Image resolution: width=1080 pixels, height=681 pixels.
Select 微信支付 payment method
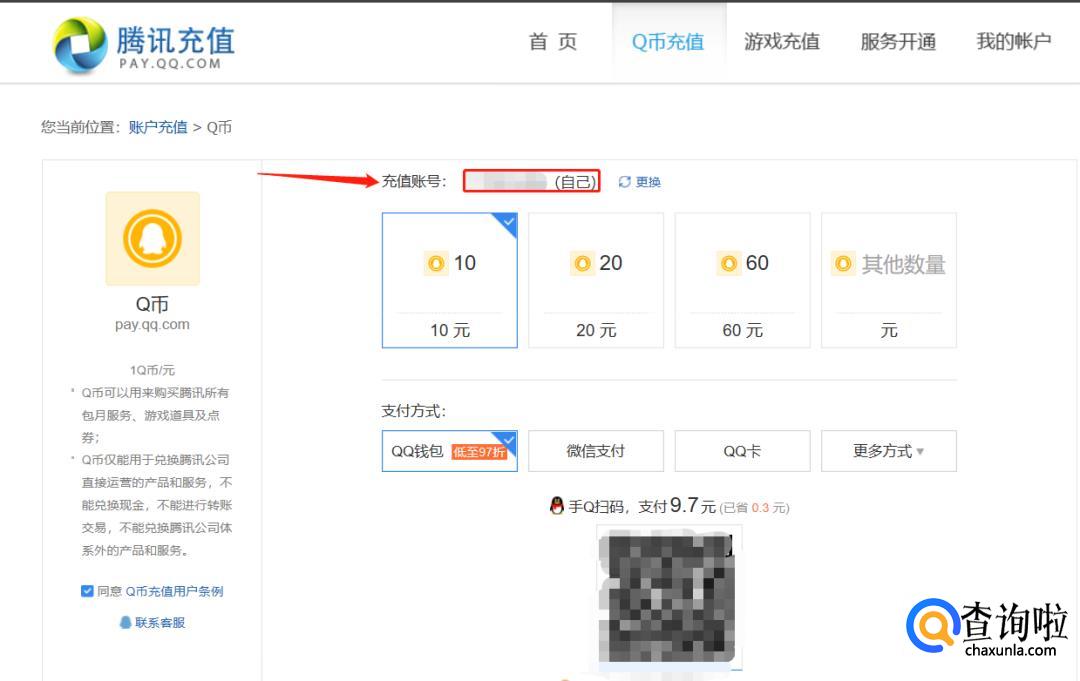coord(596,451)
